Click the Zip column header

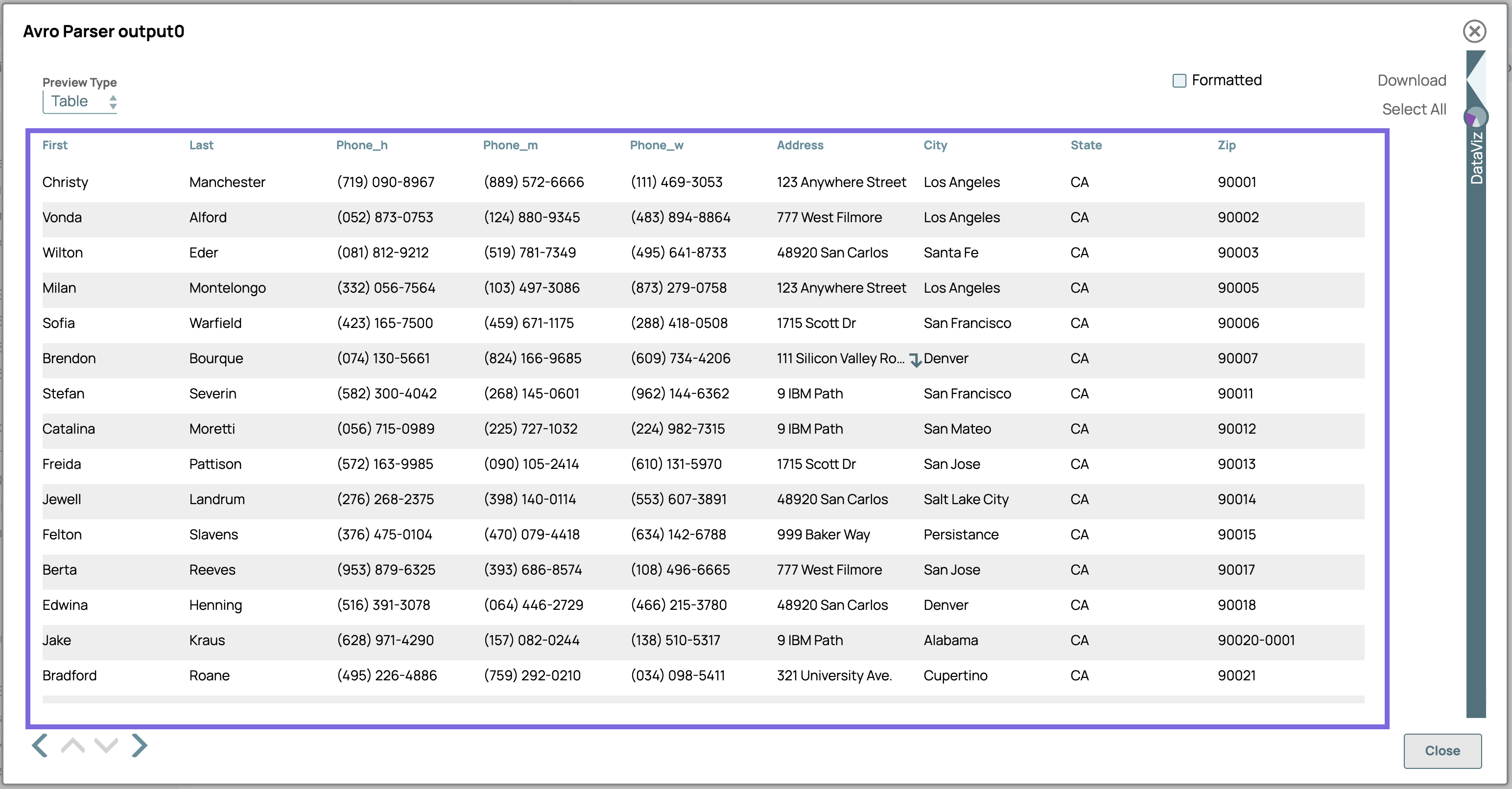1226,145
